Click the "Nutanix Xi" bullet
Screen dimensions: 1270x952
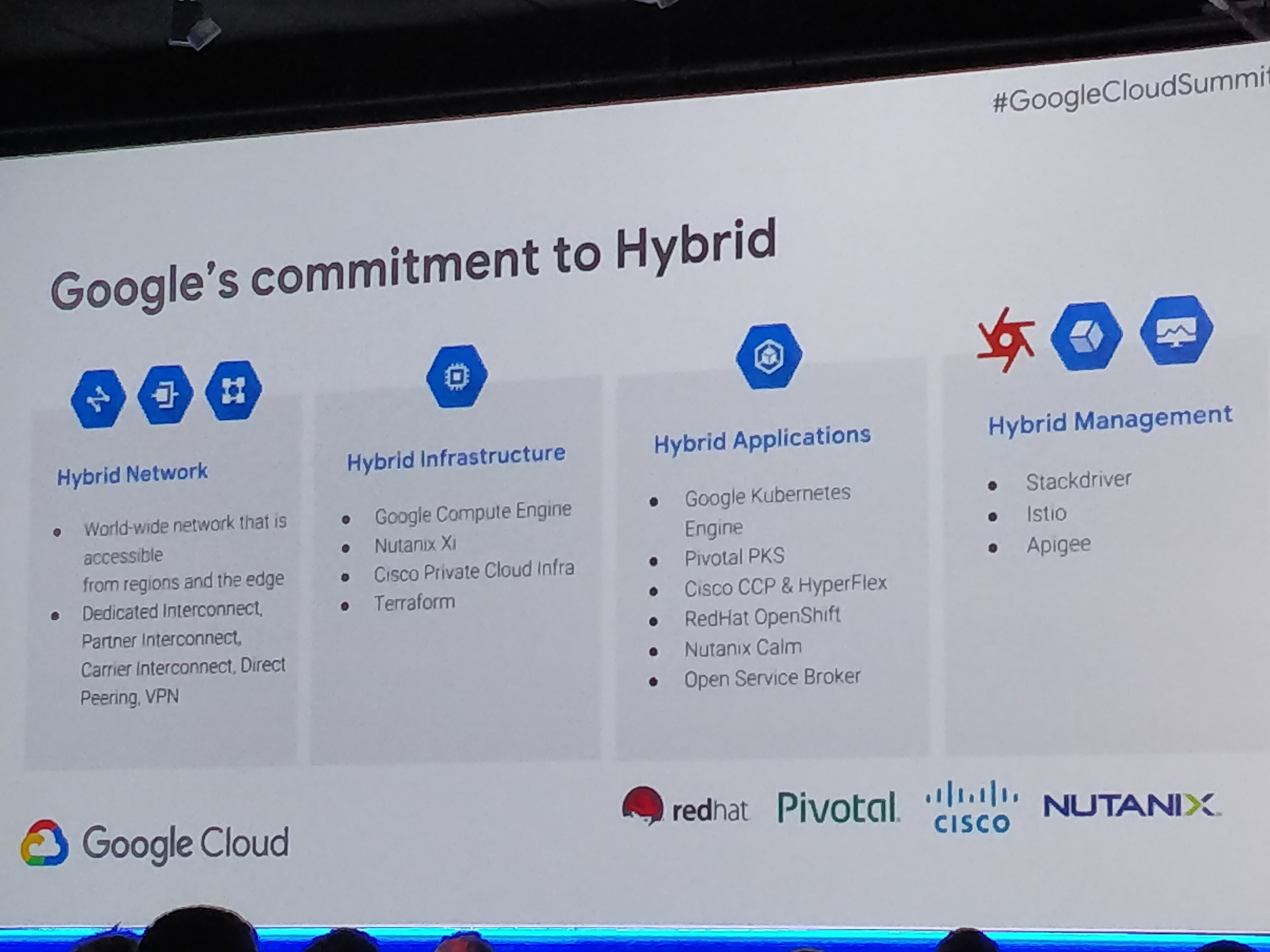[x=416, y=544]
